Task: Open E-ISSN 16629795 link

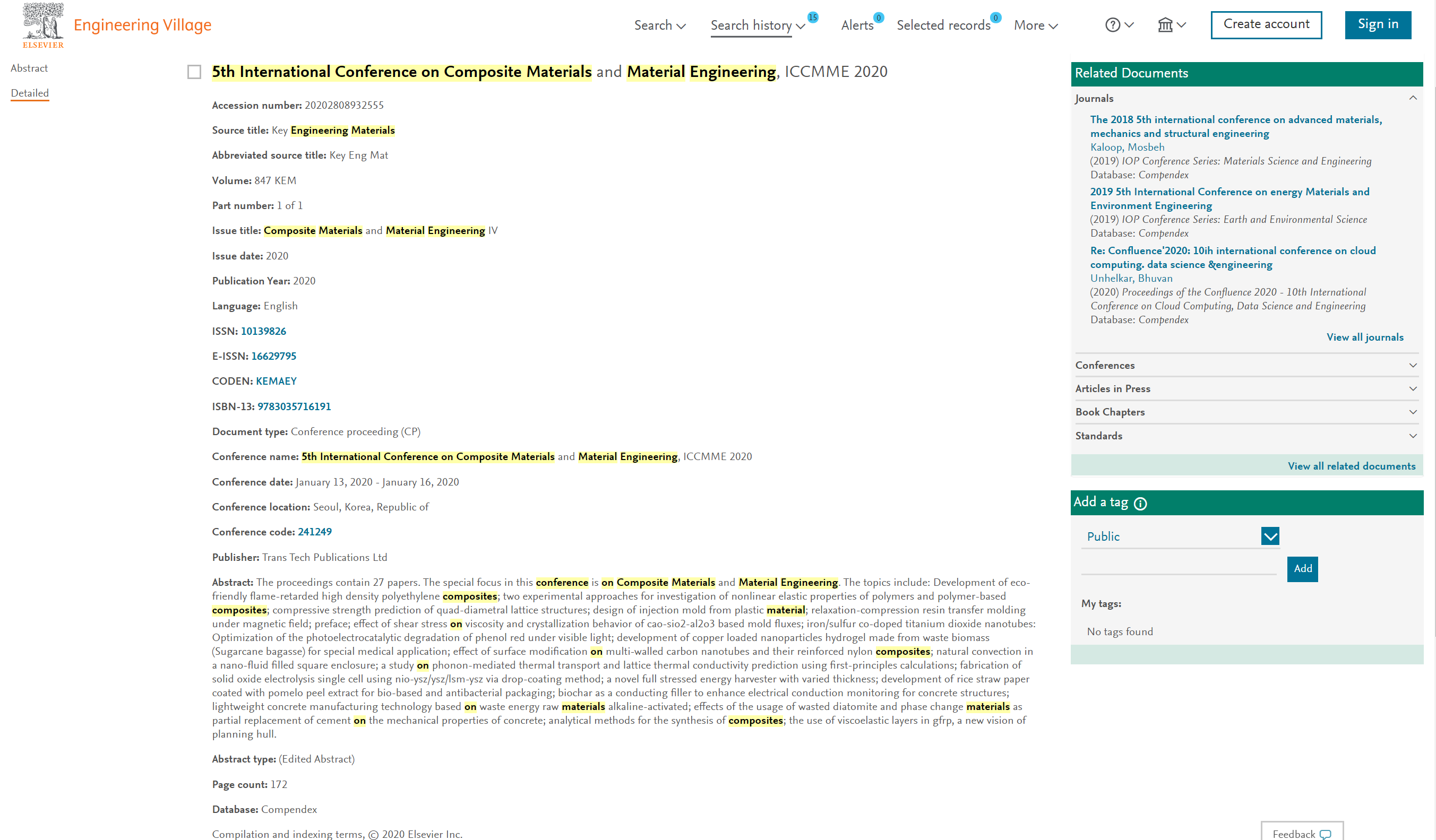Action: click(x=273, y=356)
